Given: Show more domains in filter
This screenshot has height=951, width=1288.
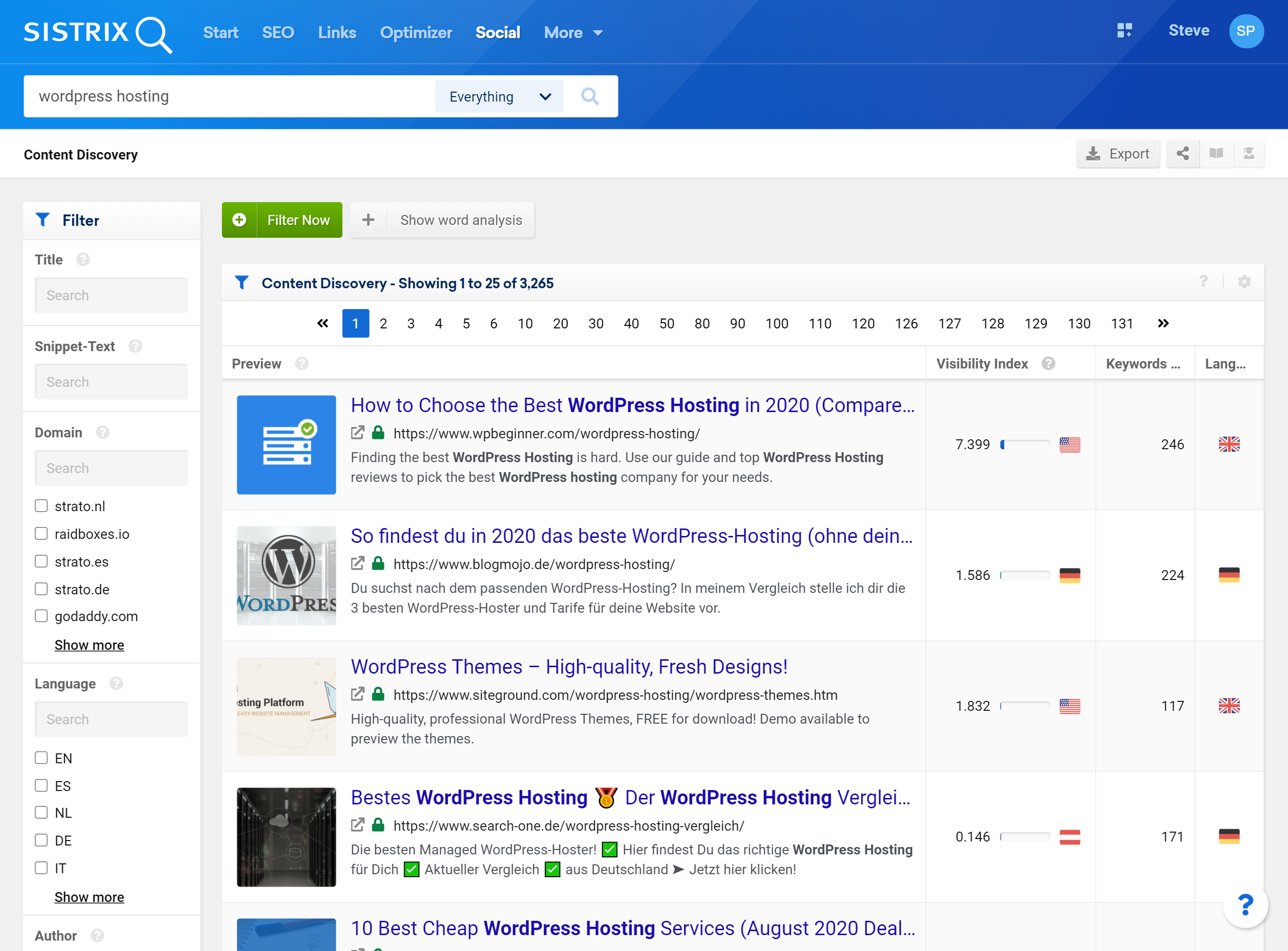Looking at the screenshot, I should click(x=89, y=645).
